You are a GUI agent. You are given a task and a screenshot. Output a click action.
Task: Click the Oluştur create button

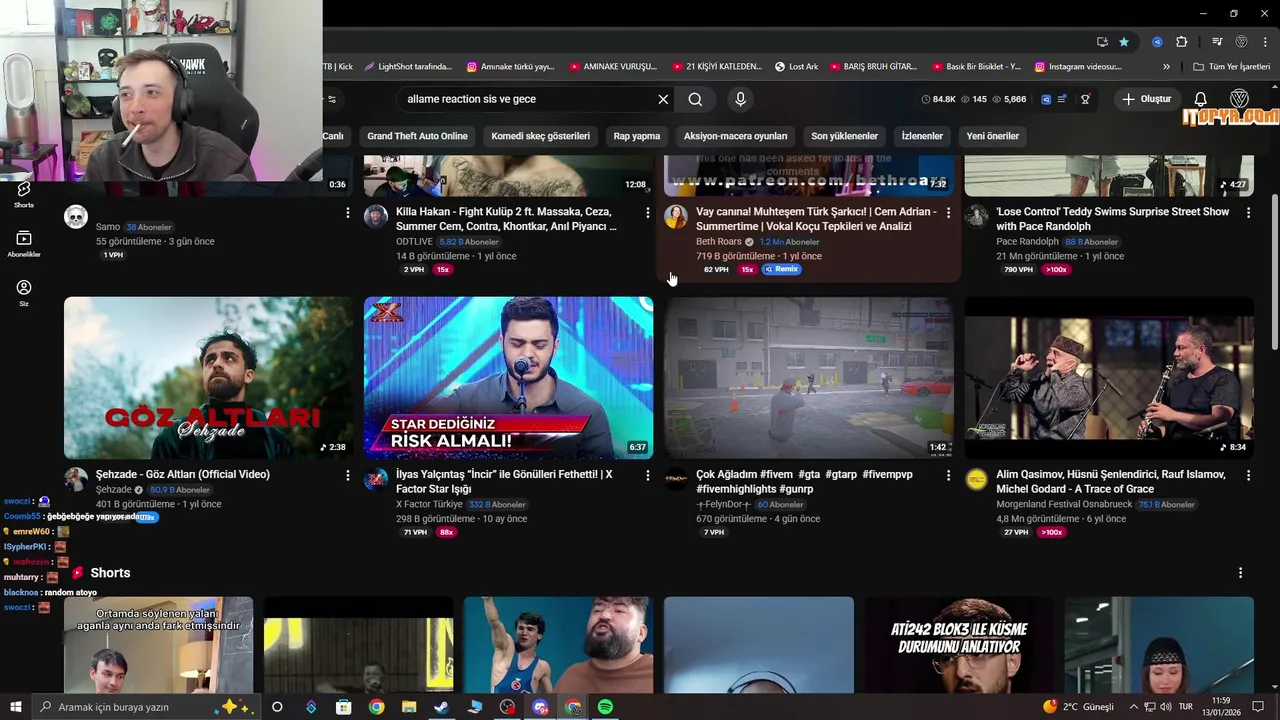pyautogui.click(x=1146, y=99)
